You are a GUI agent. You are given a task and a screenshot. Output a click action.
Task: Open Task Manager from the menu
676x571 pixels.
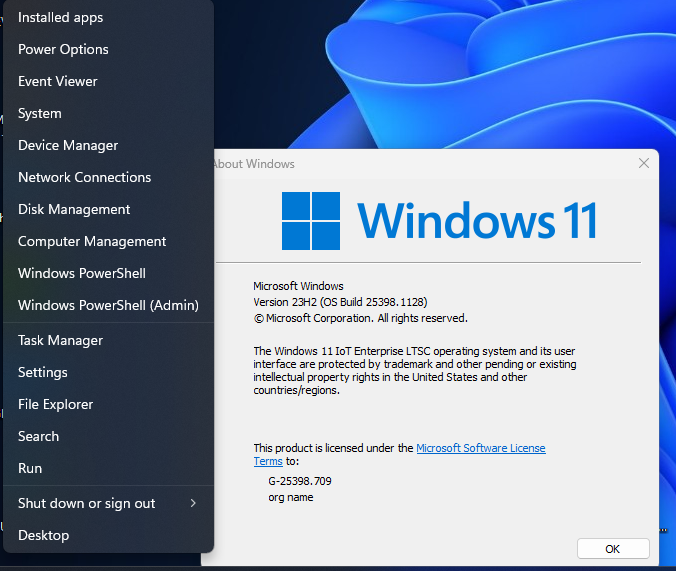click(108, 340)
